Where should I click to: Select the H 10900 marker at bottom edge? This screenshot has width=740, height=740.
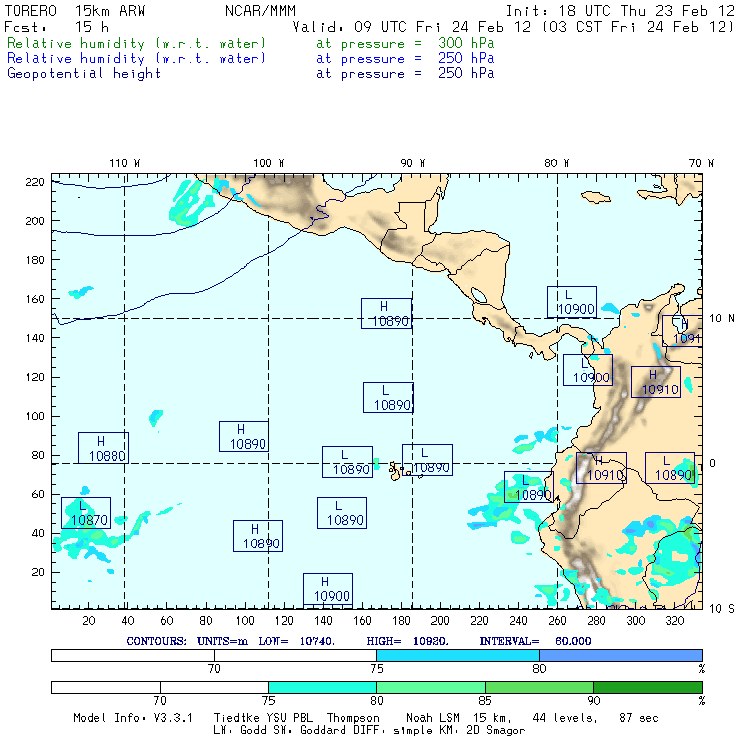(x=328, y=589)
